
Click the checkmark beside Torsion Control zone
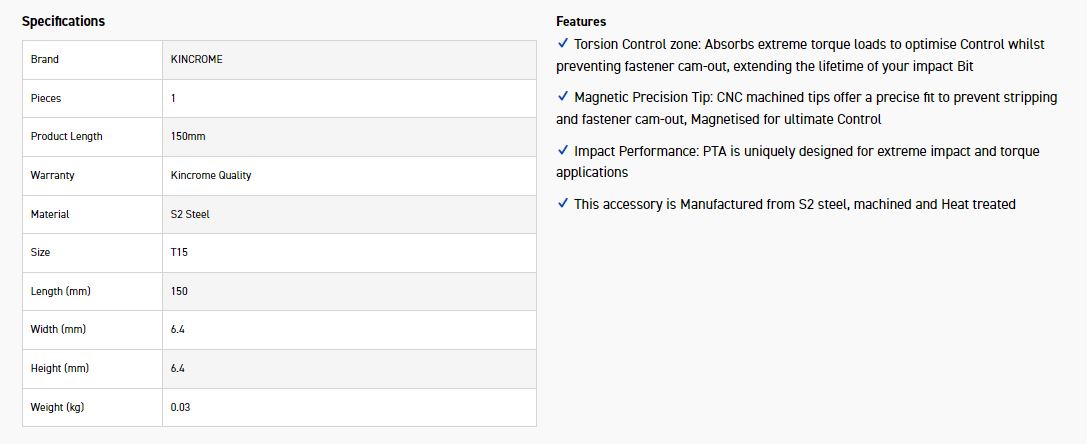(563, 44)
